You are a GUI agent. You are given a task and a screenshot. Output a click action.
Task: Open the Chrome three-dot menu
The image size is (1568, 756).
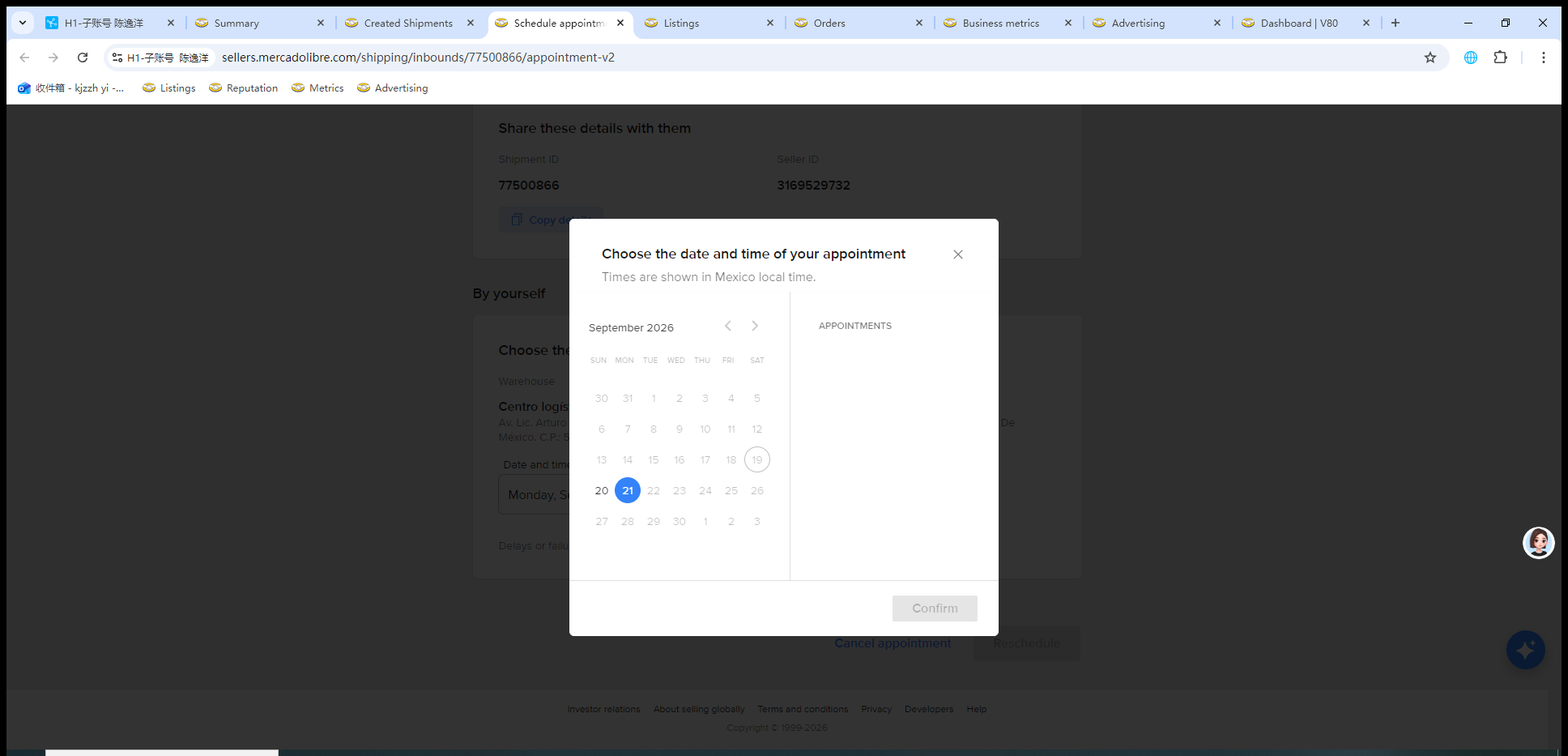[1544, 58]
